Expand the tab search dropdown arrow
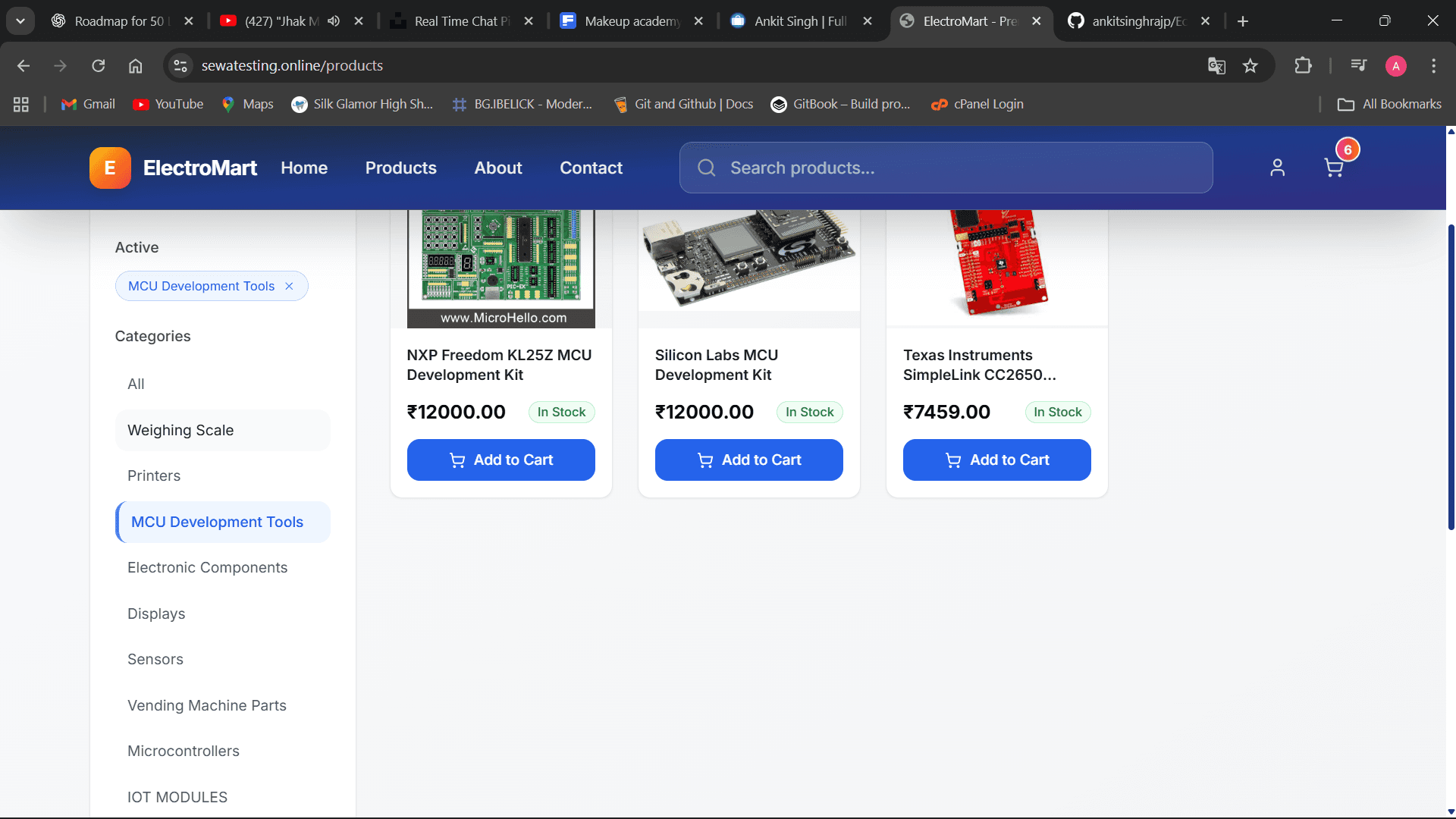 tap(20, 21)
